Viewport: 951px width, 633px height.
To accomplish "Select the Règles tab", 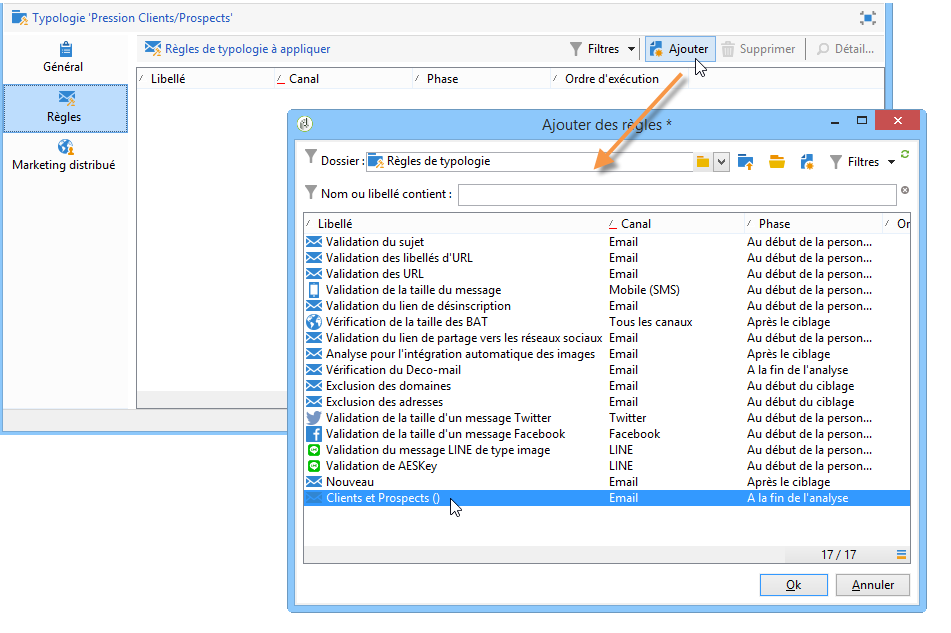I will (x=65, y=108).
